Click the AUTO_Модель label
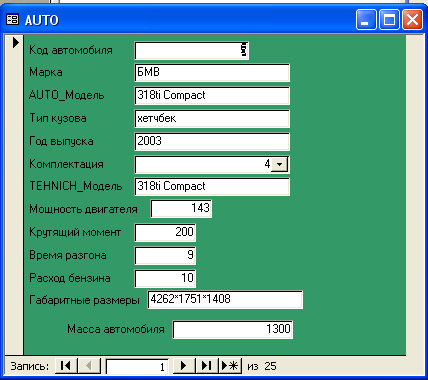 67,95
